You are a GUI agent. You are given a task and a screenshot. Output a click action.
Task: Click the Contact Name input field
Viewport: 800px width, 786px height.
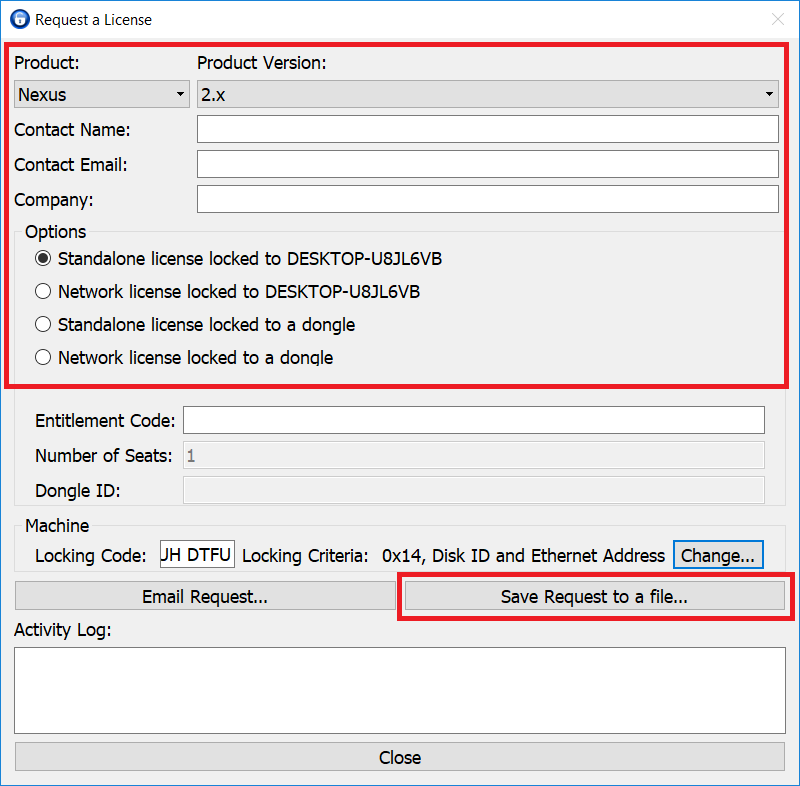487,129
